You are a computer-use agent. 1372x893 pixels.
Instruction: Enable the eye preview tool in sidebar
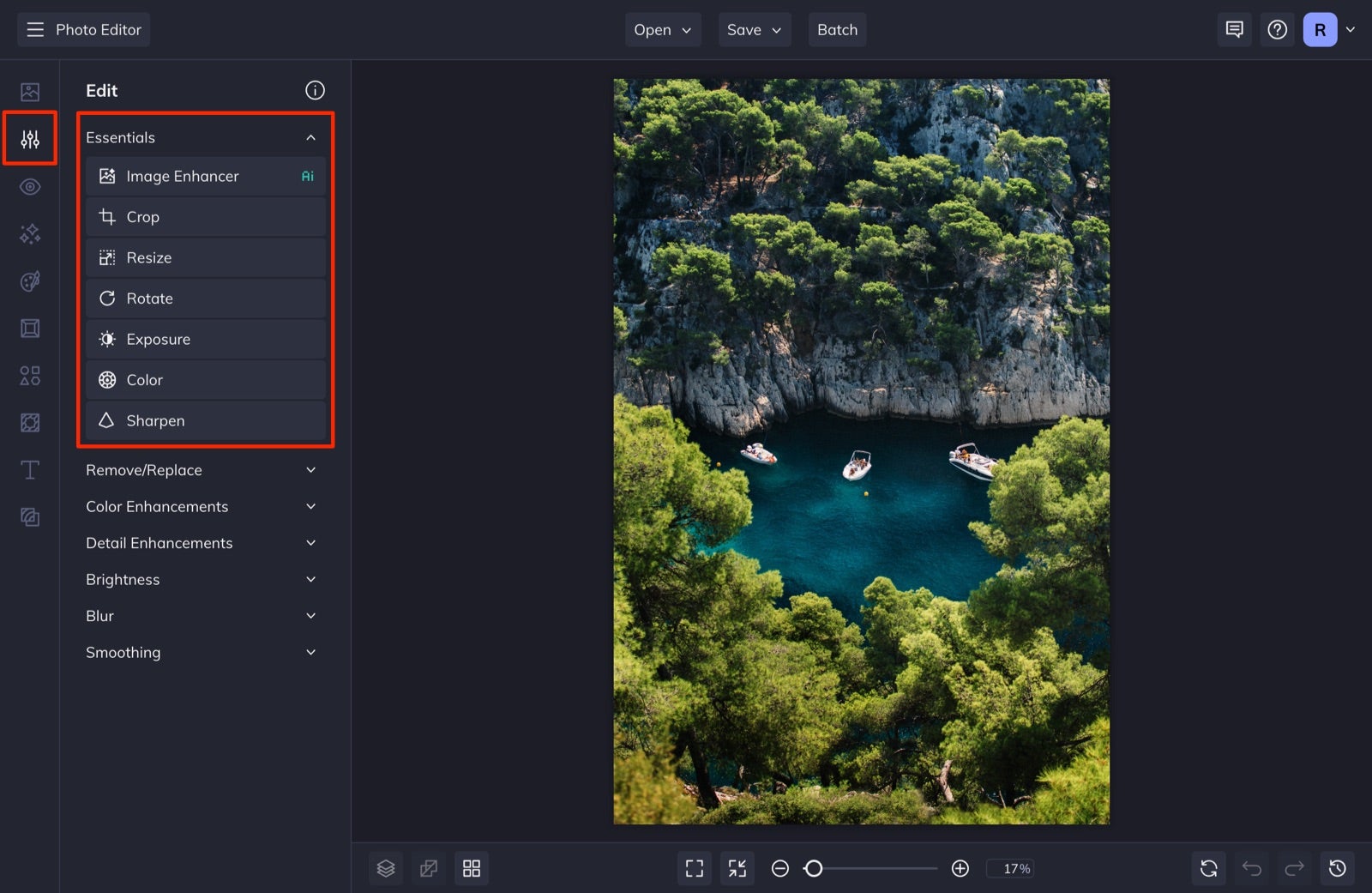click(x=29, y=186)
